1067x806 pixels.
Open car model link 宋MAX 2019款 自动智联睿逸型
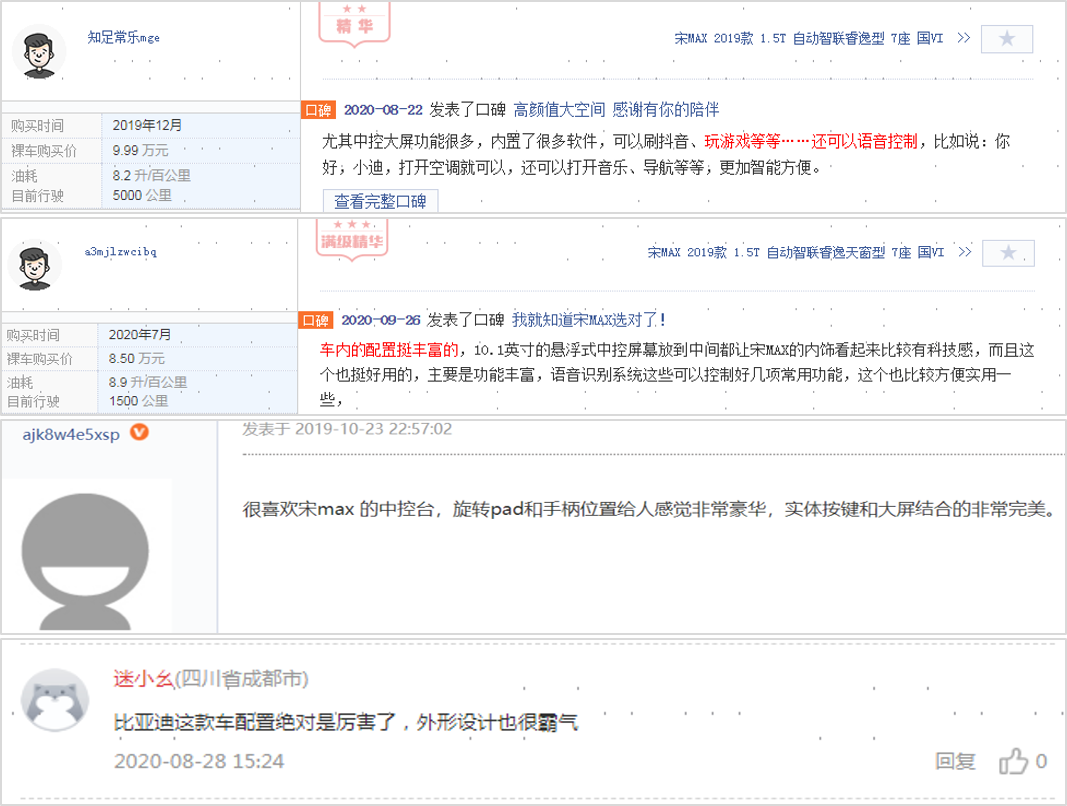[808, 39]
